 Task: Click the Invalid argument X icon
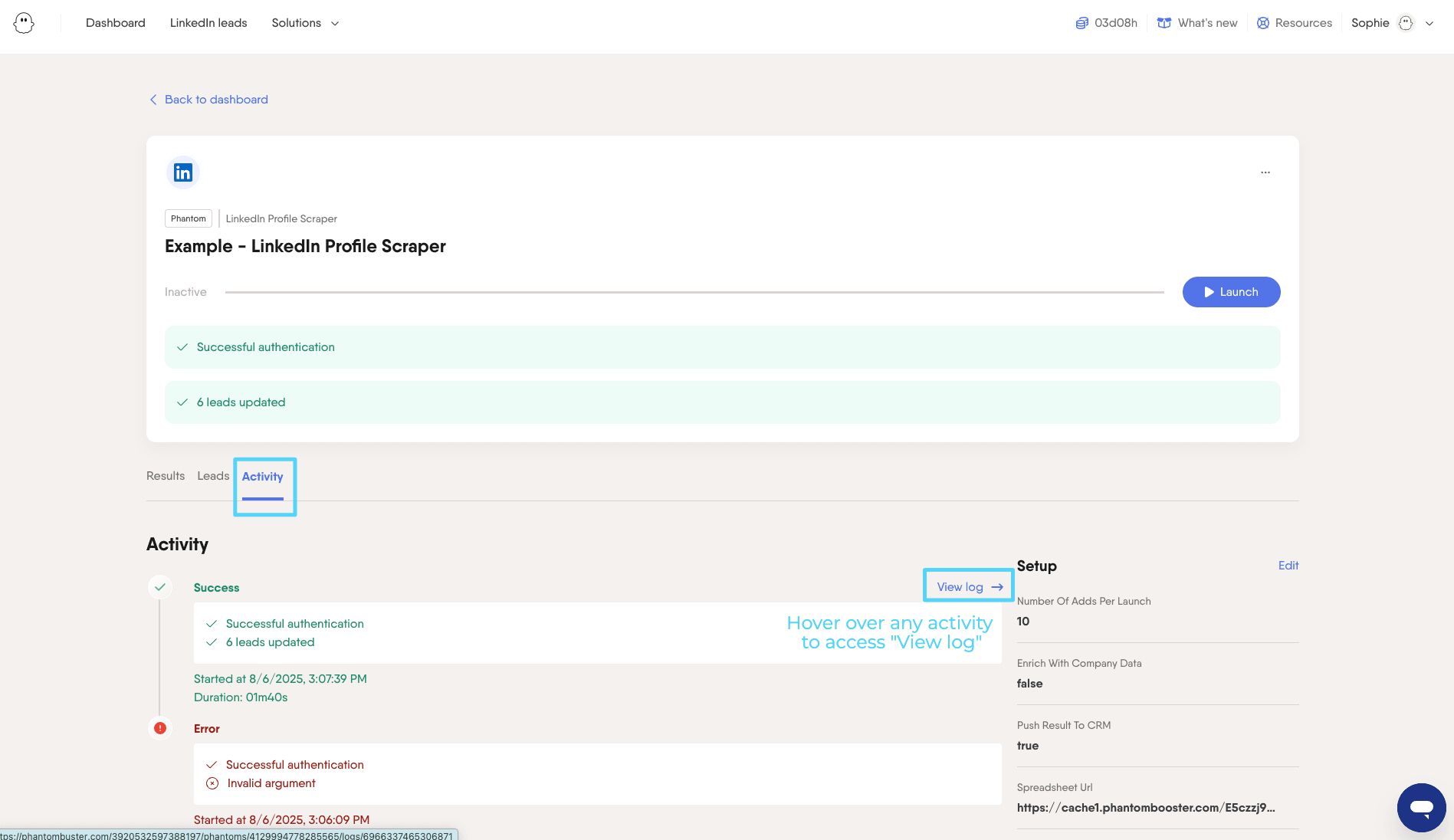[x=212, y=783]
